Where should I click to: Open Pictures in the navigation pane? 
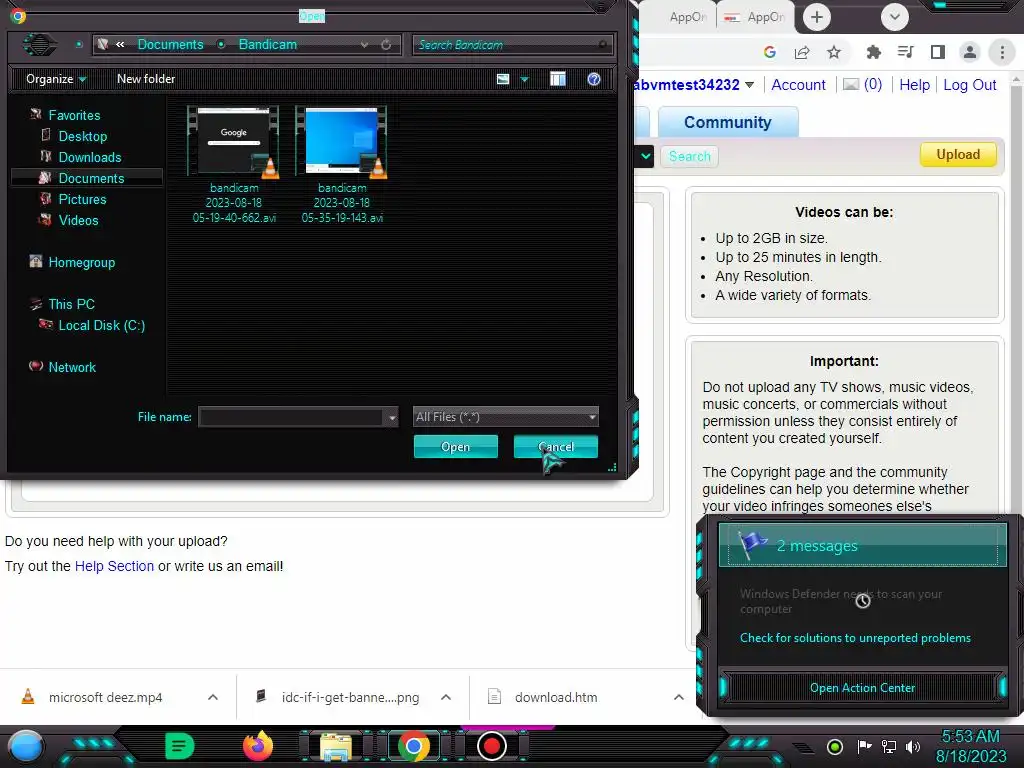pos(82,199)
